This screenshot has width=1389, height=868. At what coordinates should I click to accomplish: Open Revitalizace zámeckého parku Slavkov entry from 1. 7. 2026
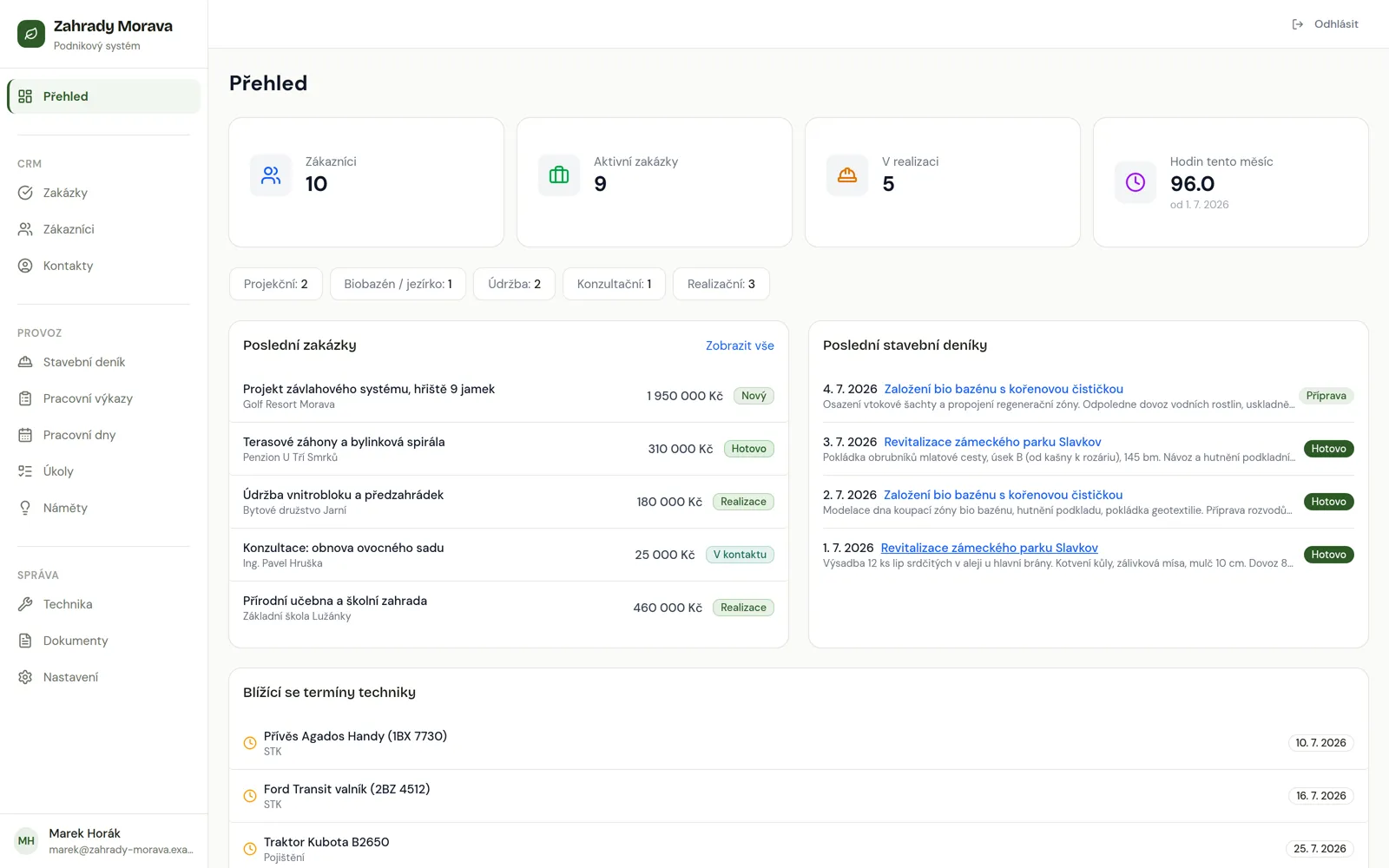[x=989, y=548]
